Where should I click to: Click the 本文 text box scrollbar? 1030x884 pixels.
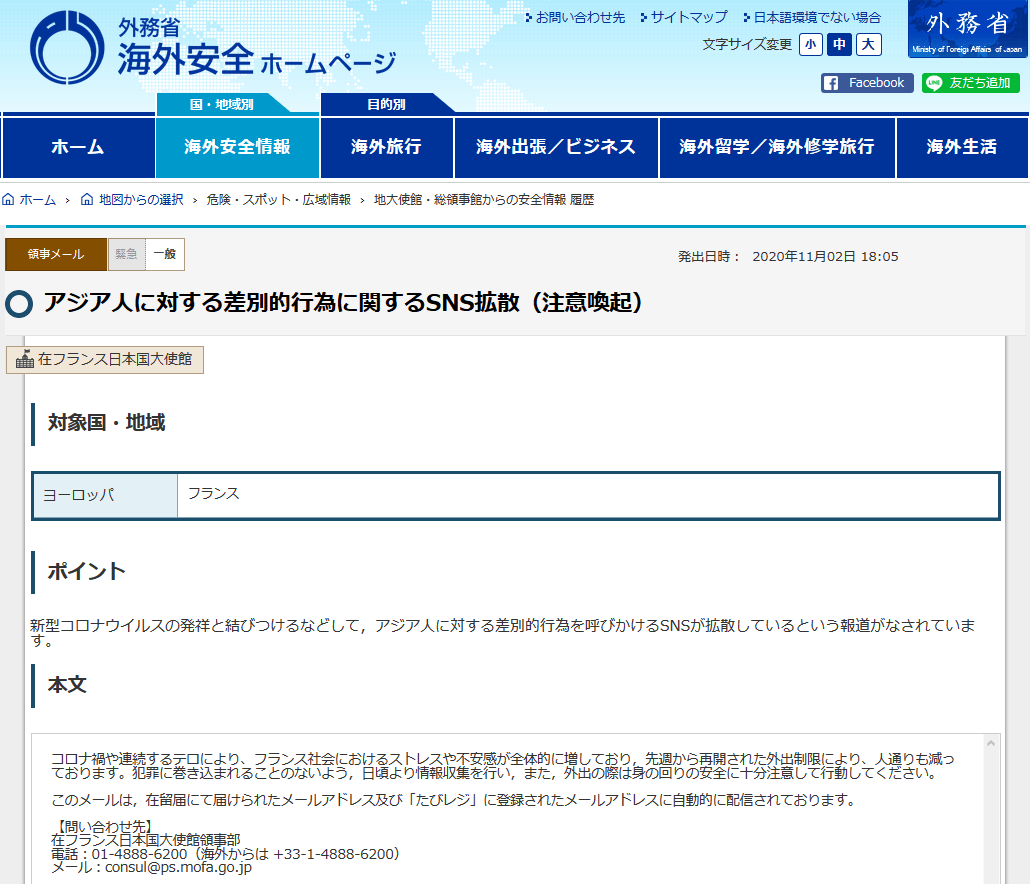click(991, 810)
